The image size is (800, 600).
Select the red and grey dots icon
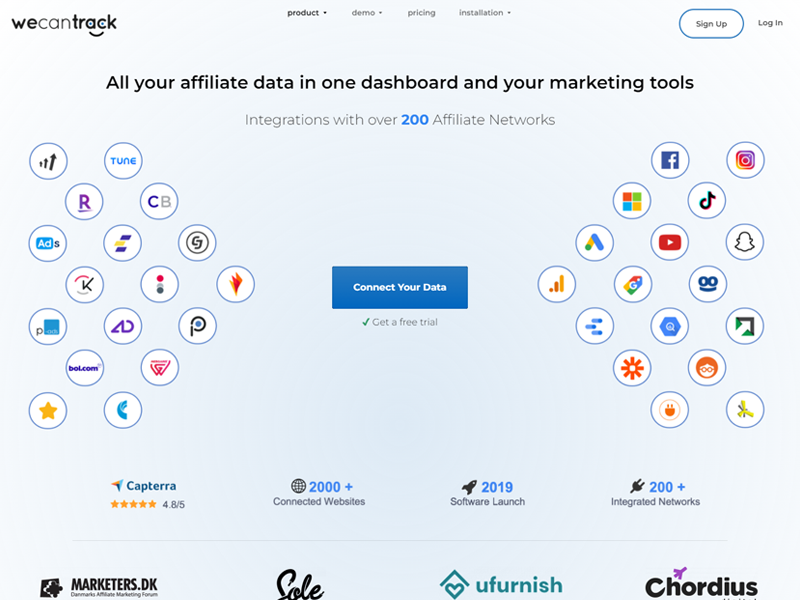[x=160, y=284]
